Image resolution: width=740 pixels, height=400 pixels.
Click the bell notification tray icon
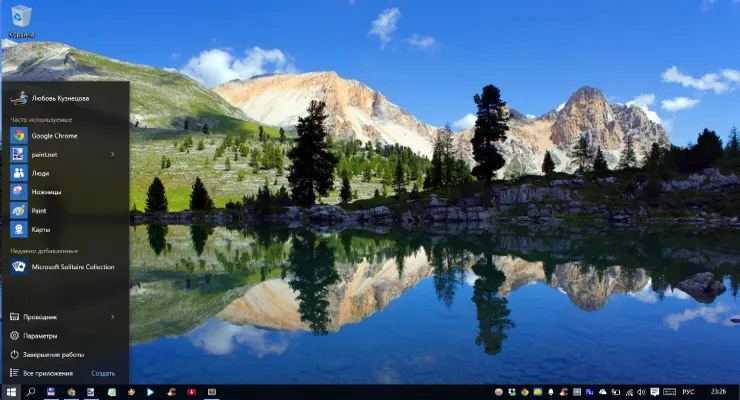[550, 392]
